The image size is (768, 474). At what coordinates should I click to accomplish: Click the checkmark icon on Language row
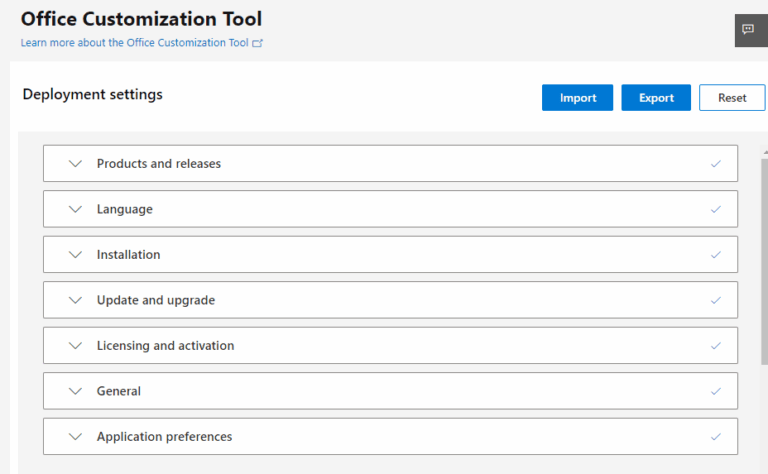tap(715, 209)
